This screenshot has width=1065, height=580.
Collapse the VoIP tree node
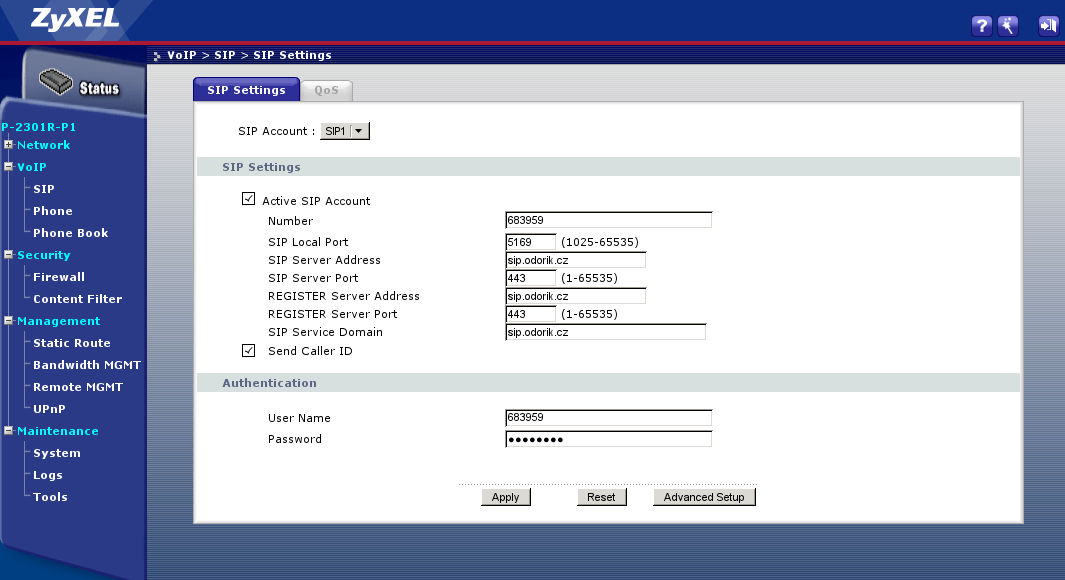click(x=8, y=167)
